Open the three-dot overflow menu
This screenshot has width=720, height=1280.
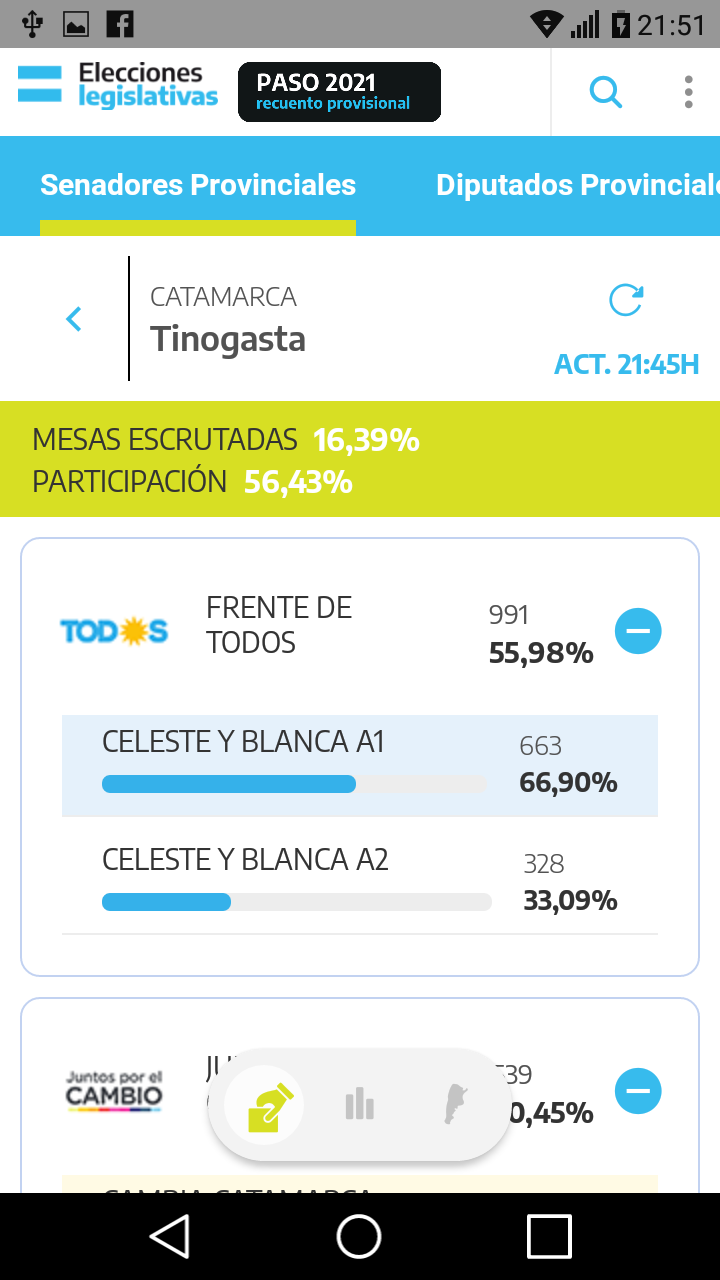688,92
